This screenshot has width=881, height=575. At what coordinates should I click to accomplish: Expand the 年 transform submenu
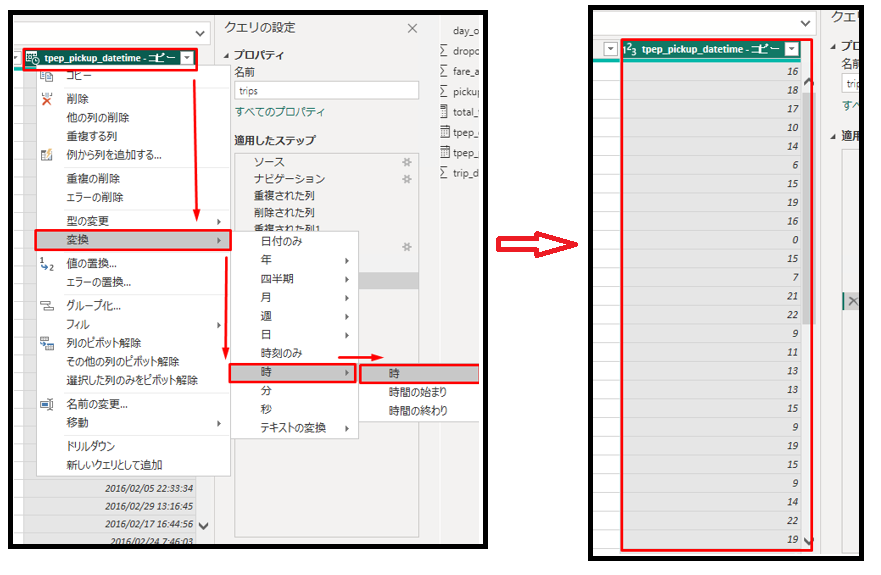(x=295, y=260)
